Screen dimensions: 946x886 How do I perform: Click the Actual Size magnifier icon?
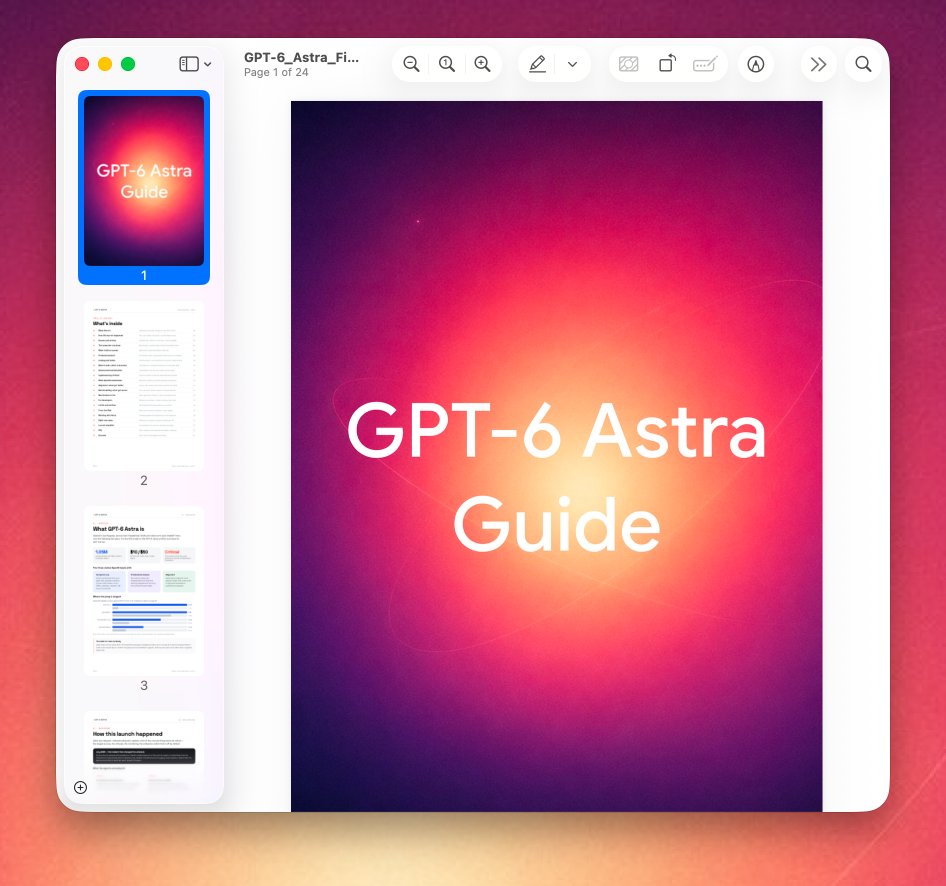(447, 64)
